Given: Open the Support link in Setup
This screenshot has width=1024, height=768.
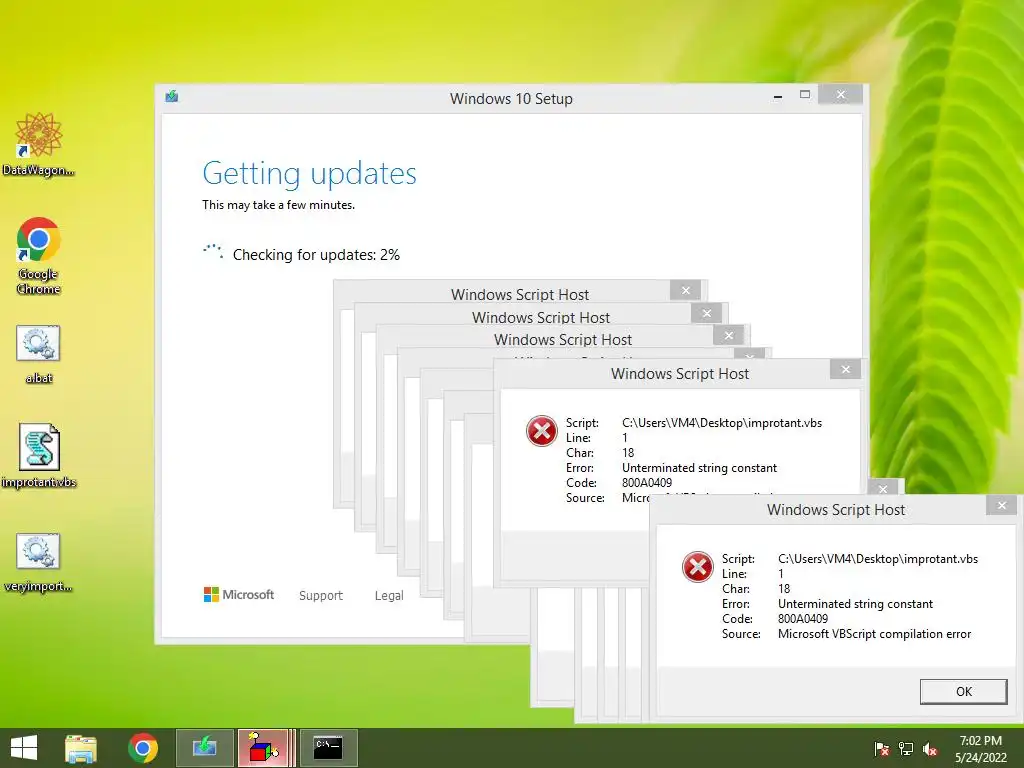Looking at the screenshot, I should pos(321,596).
